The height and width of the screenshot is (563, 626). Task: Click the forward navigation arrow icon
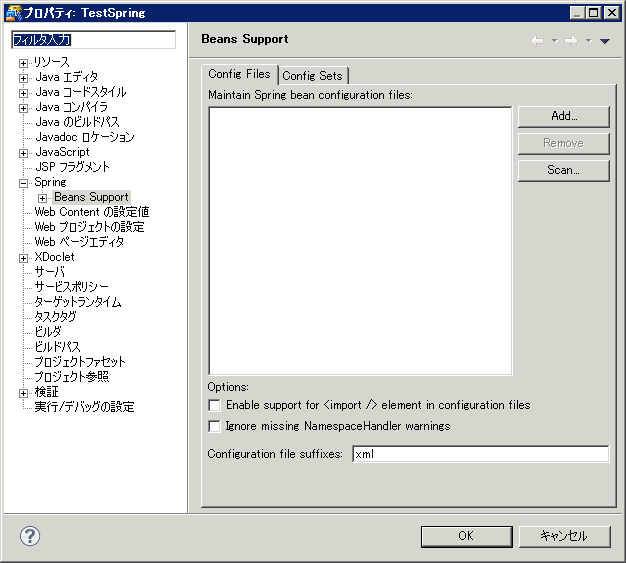(x=571, y=41)
